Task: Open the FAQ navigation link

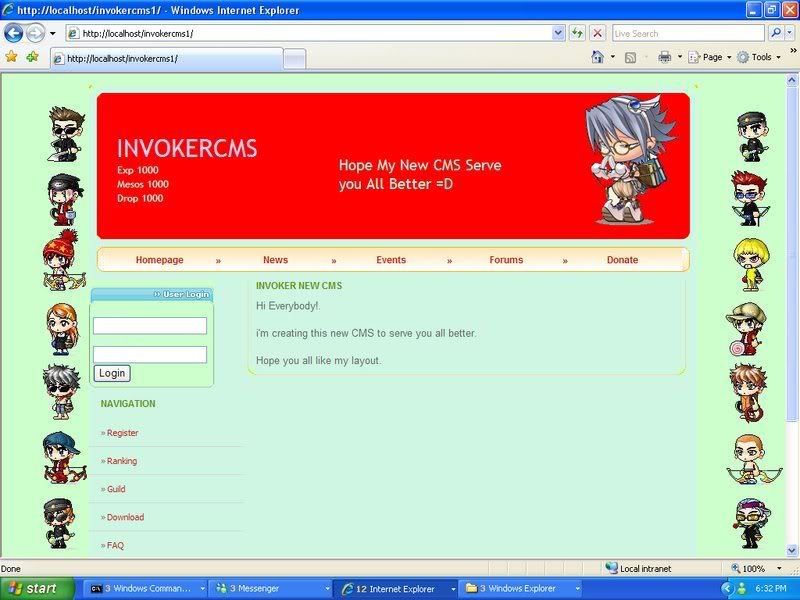Action: [x=115, y=545]
